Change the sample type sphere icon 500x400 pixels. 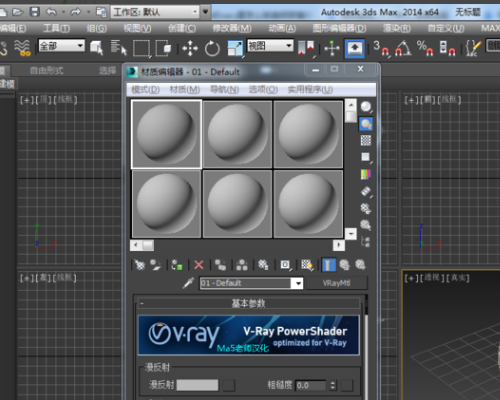[366, 107]
